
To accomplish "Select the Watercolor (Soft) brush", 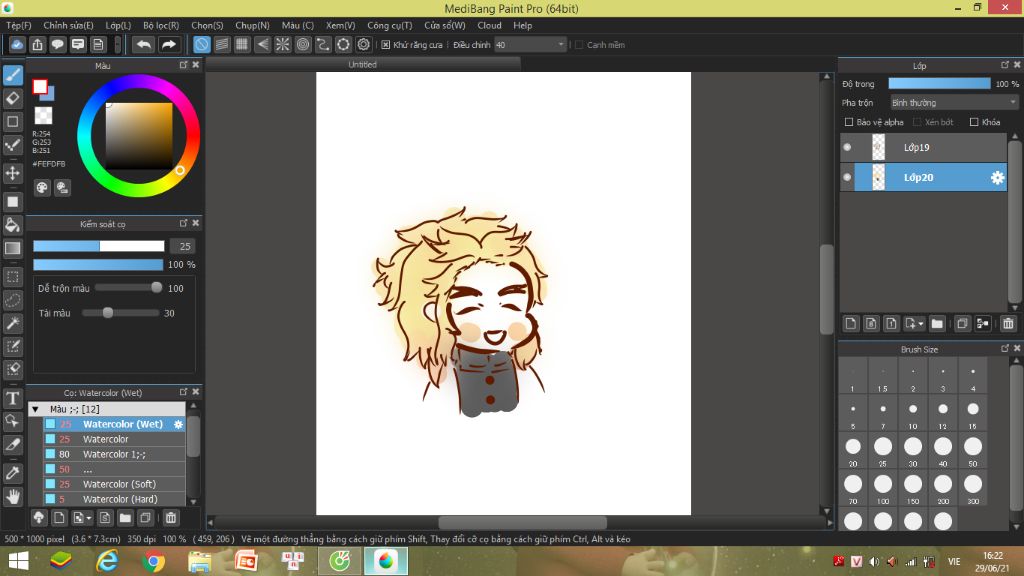I will pyautogui.click(x=115, y=484).
